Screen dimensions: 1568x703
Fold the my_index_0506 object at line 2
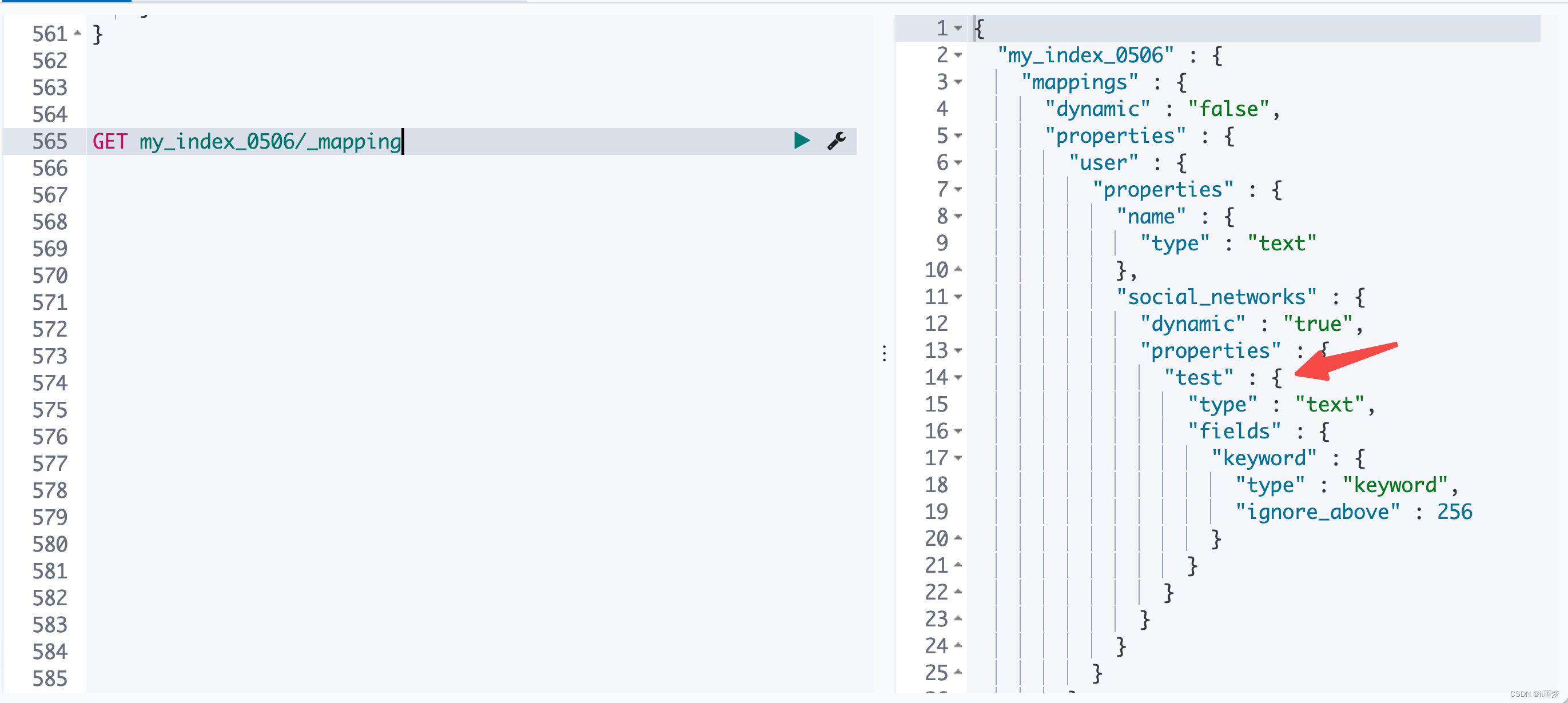[x=958, y=55]
